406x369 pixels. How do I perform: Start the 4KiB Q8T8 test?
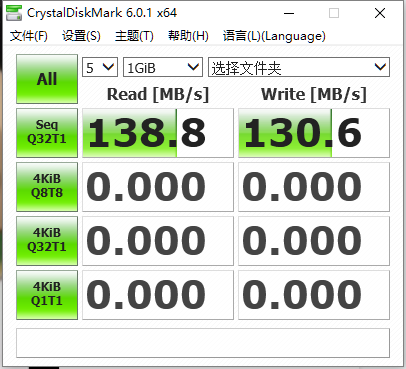point(47,187)
